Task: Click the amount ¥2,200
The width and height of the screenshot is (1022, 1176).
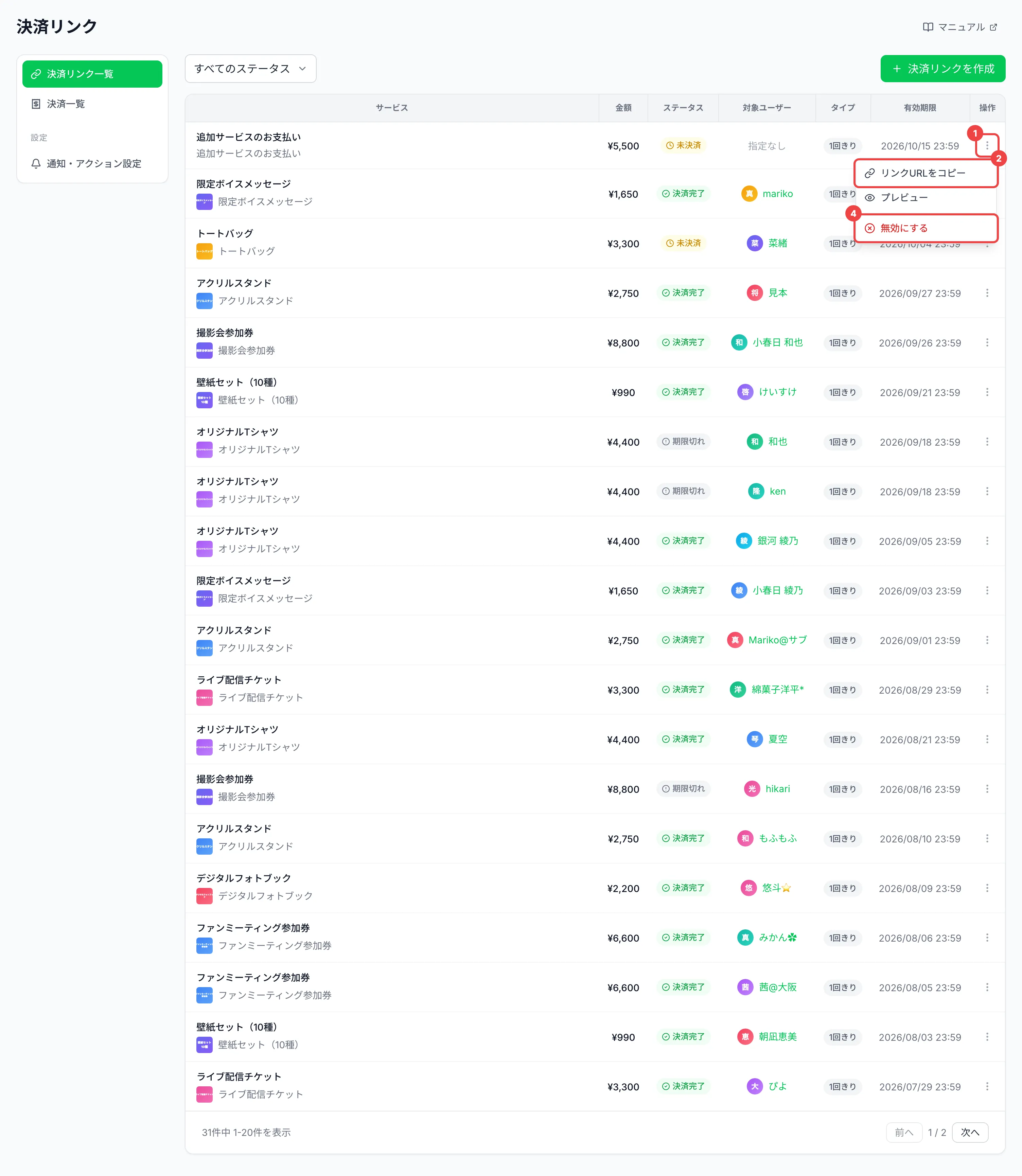Action: 623,889
